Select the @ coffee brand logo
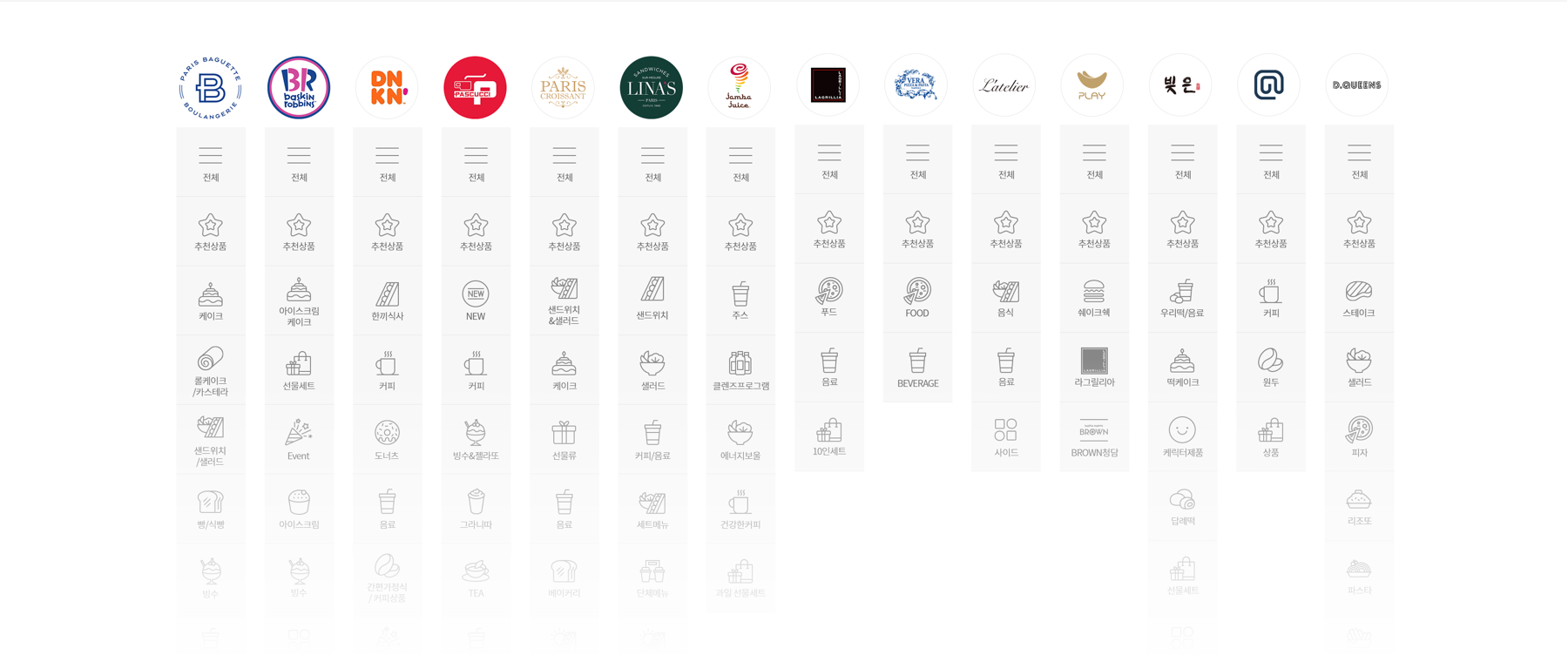1568x655 pixels. tap(1269, 85)
